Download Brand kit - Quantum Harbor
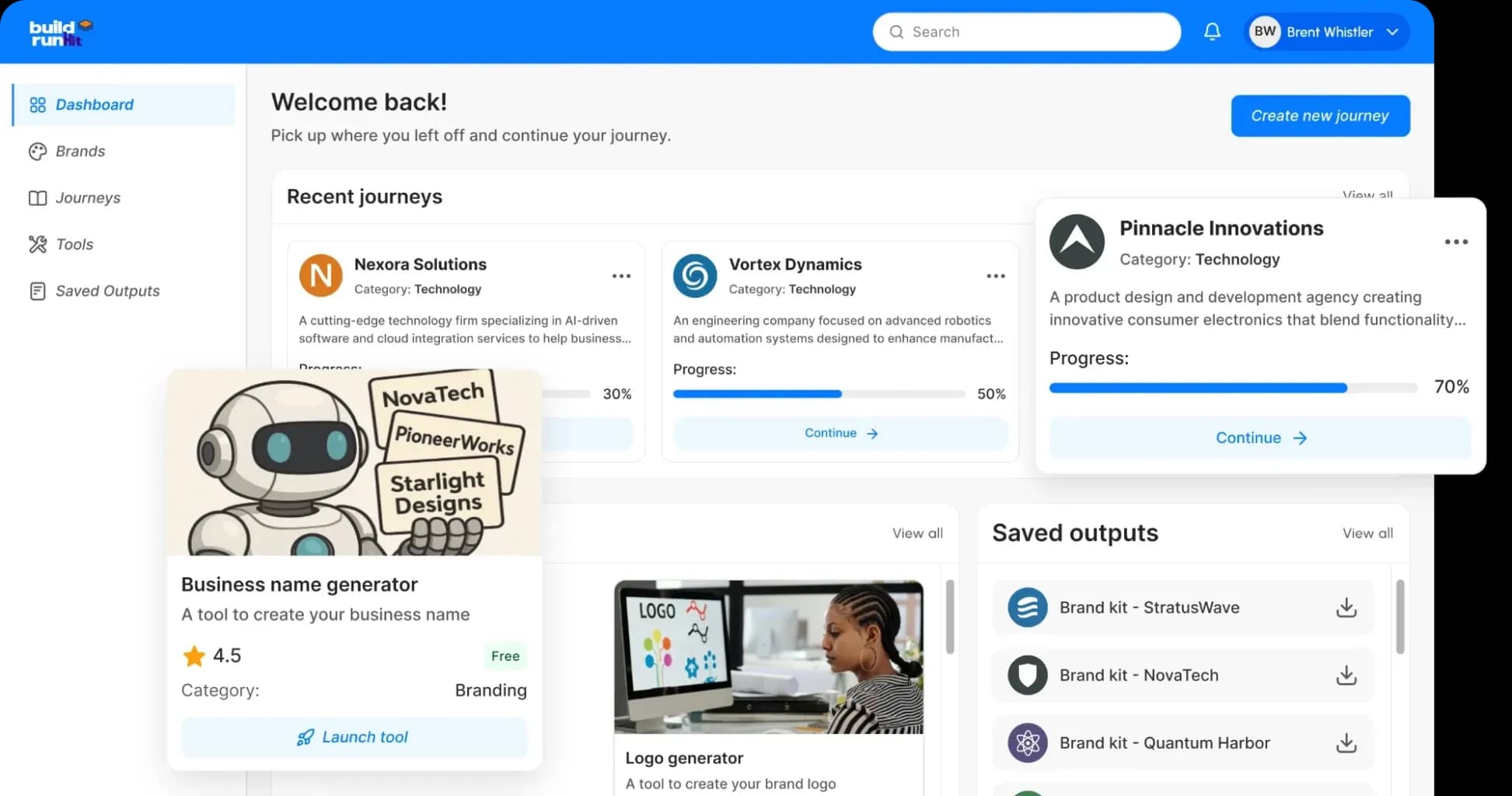The height and width of the screenshot is (796, 1512). (x=1346, y=742)
